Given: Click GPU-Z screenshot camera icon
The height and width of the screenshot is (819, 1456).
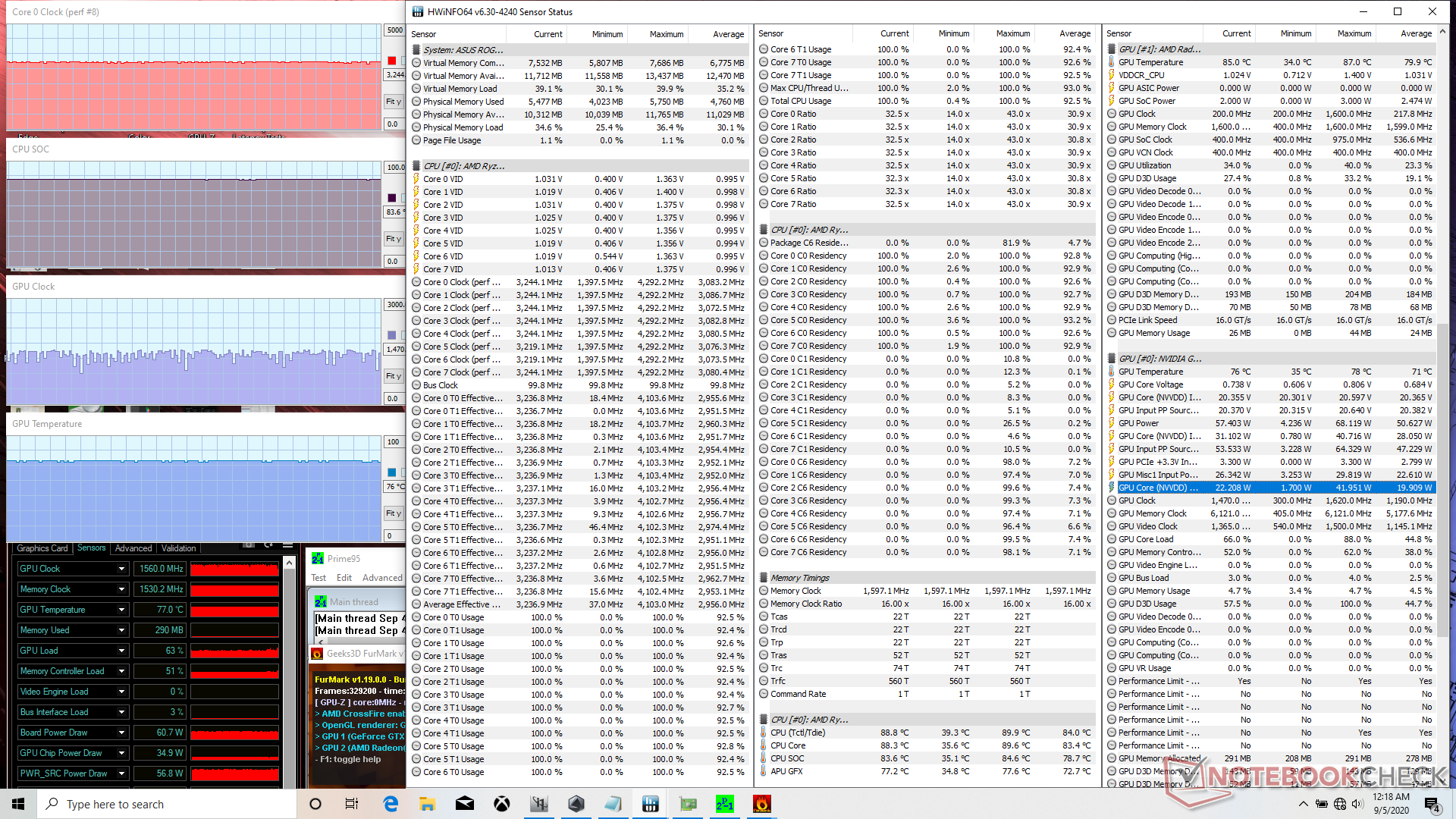Looking at the screenshot, I should pos(249,545).
